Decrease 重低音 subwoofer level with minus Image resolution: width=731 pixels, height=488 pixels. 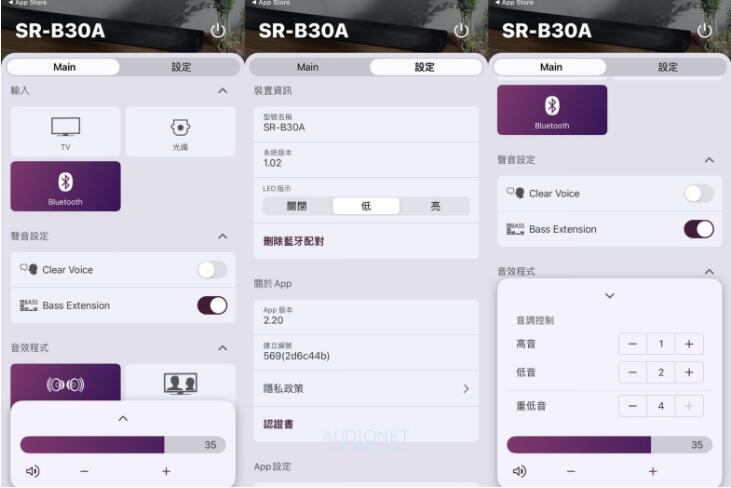(633, 406)
